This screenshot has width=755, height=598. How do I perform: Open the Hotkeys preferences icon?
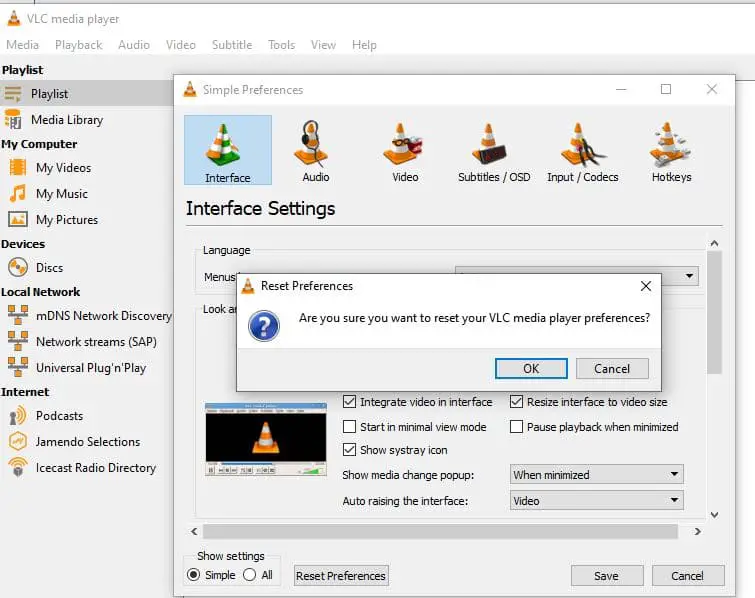pos(671,152)
